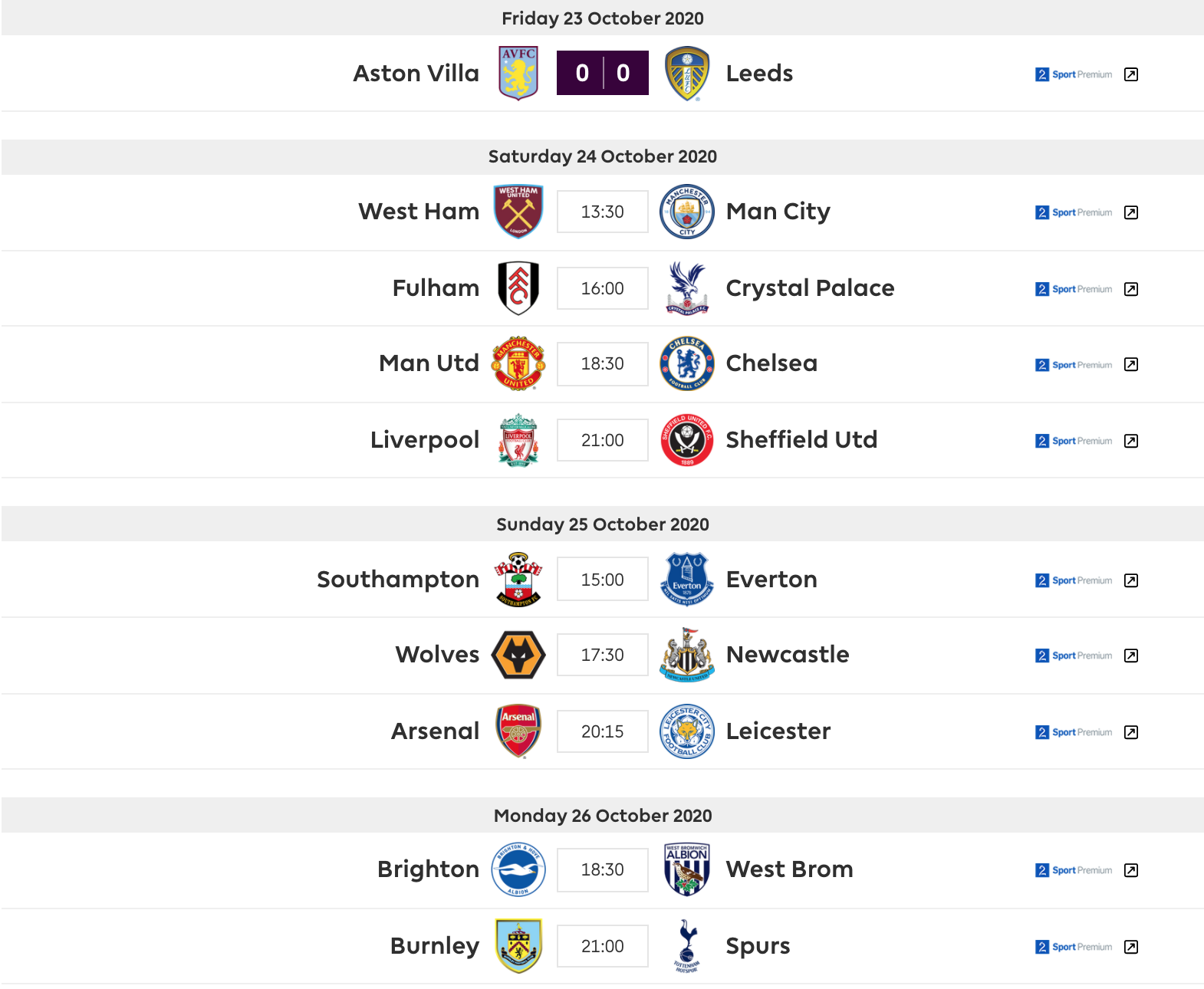Click the Crystal Palace team name
The image size is (1204, 989).
pyautogui.click(x=810, y=287)
